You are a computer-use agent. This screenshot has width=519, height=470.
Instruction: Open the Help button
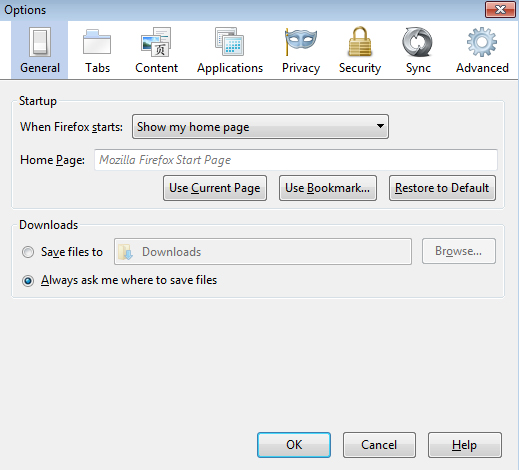coord(465,445)
